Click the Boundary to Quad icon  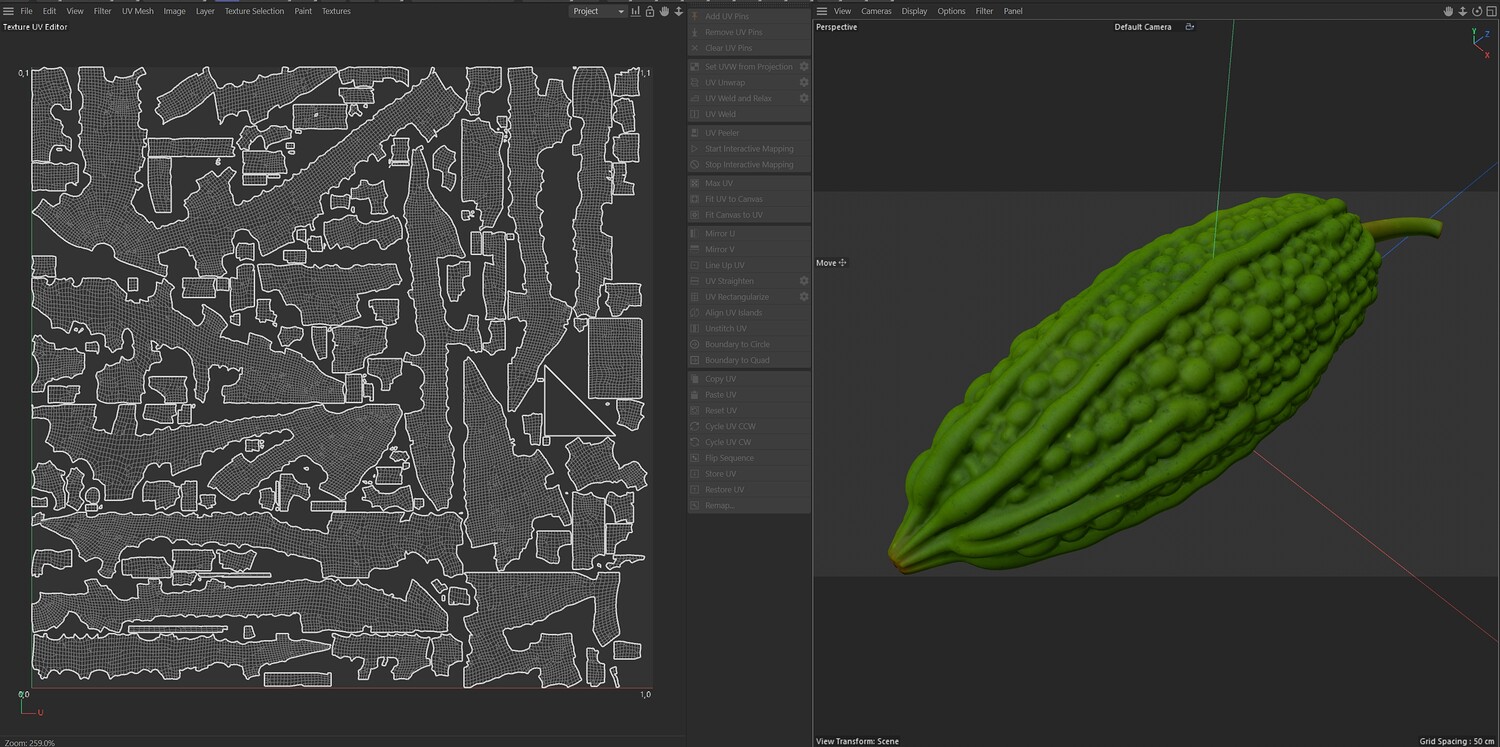pos(695,361)
